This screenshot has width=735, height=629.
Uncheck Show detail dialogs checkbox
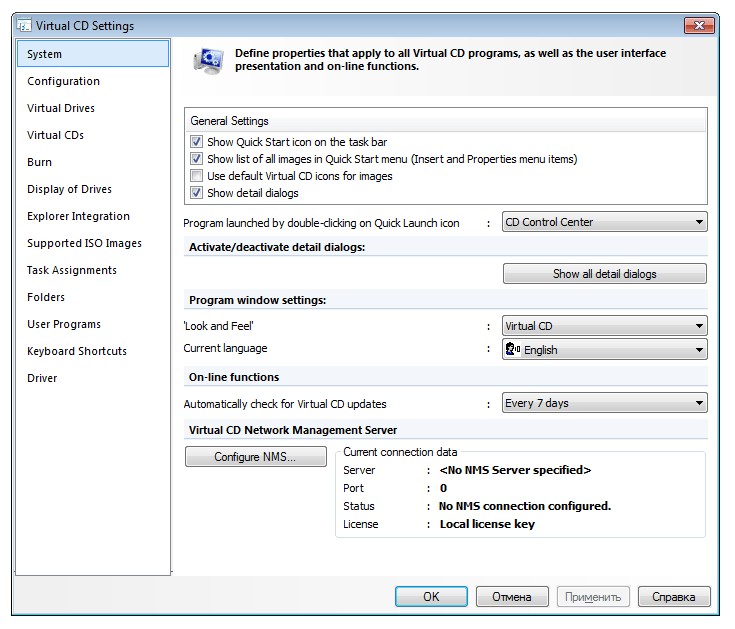pos(196,193)
